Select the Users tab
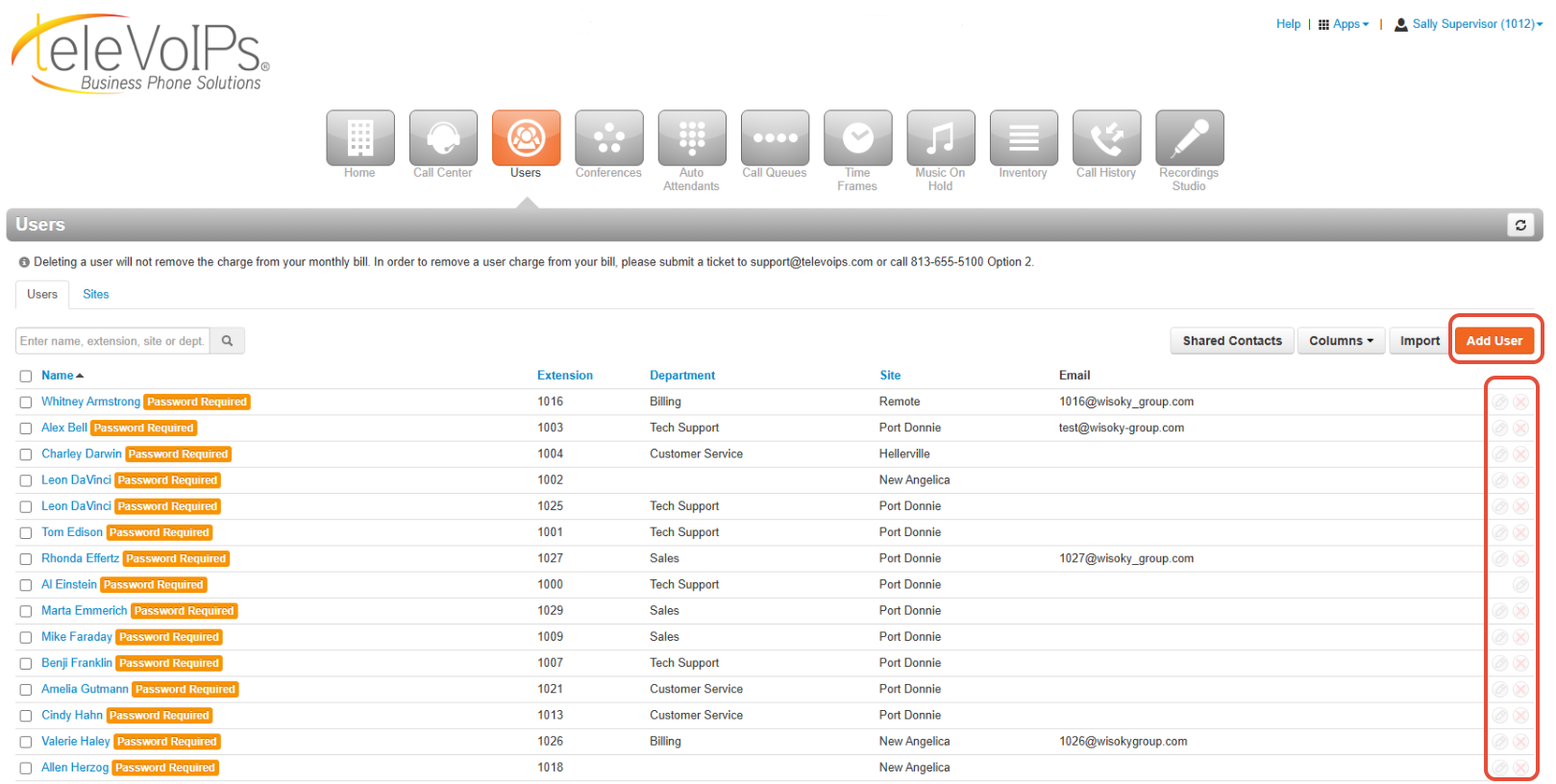Viewport: 1556px width, 784px height. coord(42,294)
